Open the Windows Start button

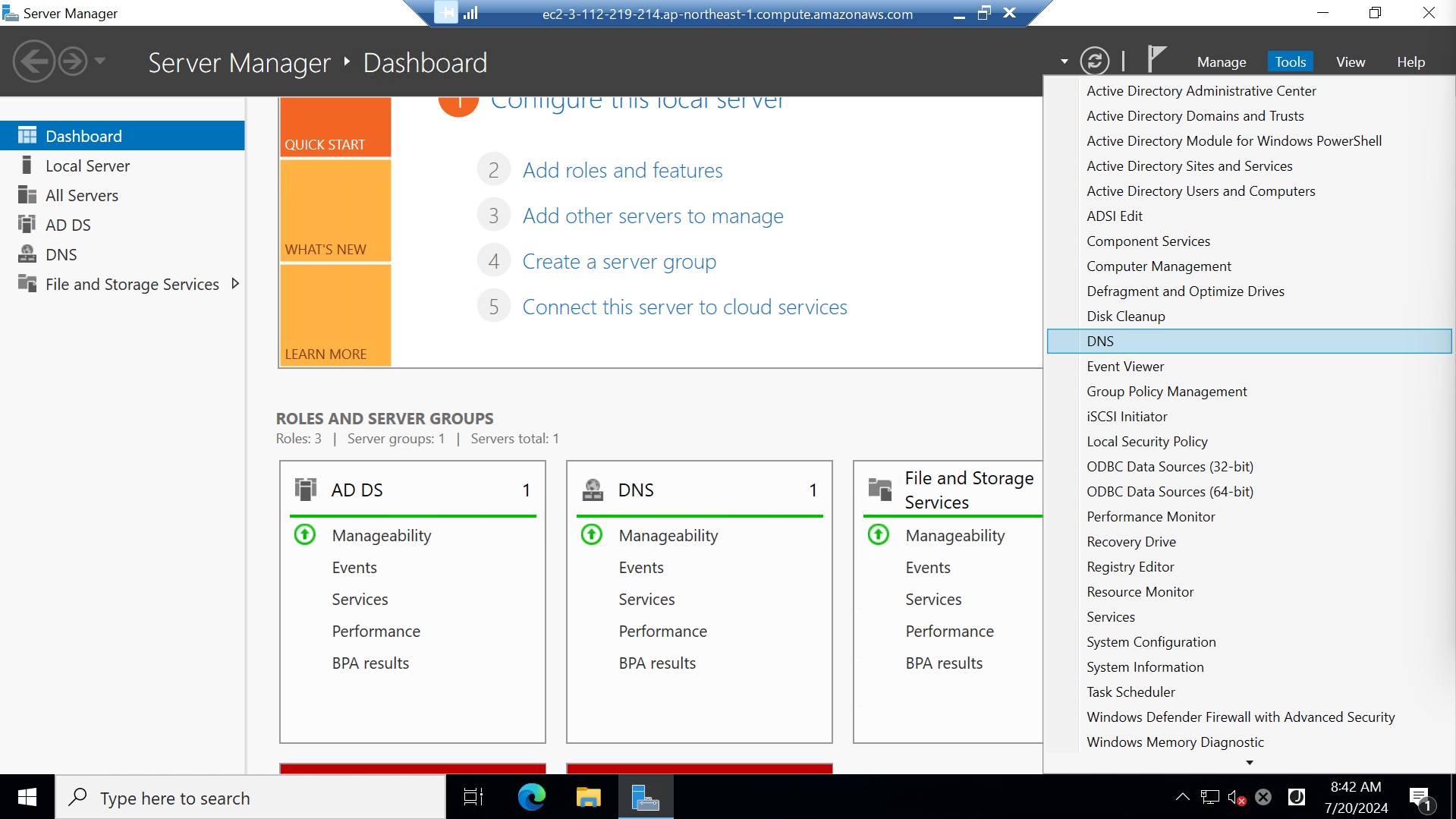click(27, 797)
